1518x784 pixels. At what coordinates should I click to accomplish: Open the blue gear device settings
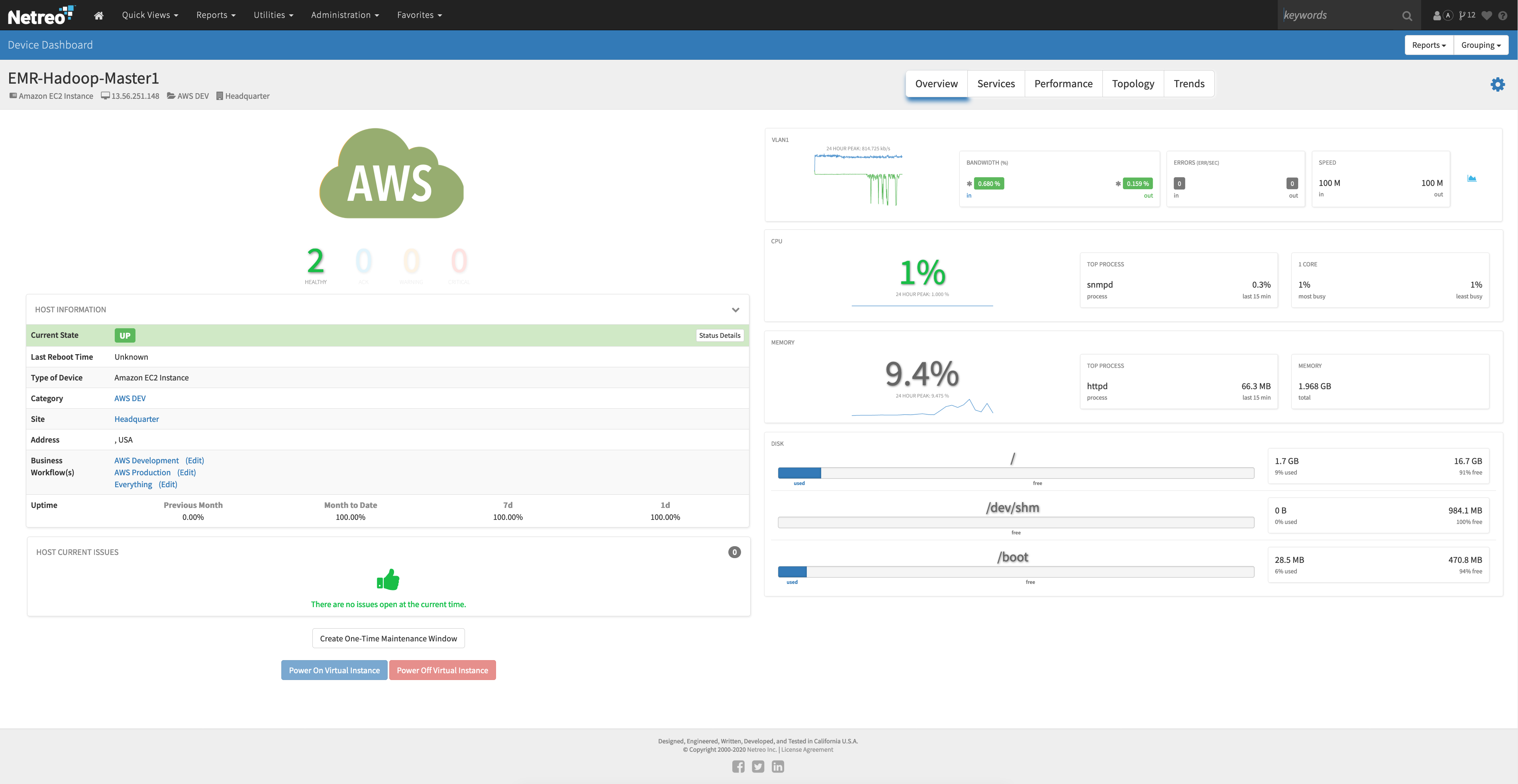(1497, 84)
